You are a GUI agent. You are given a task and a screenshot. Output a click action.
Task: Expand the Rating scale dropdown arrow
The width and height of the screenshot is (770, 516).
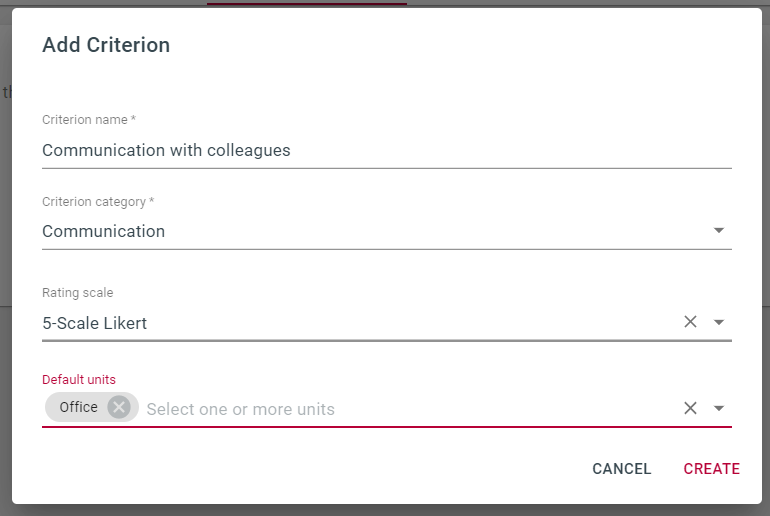coord(718,323)
